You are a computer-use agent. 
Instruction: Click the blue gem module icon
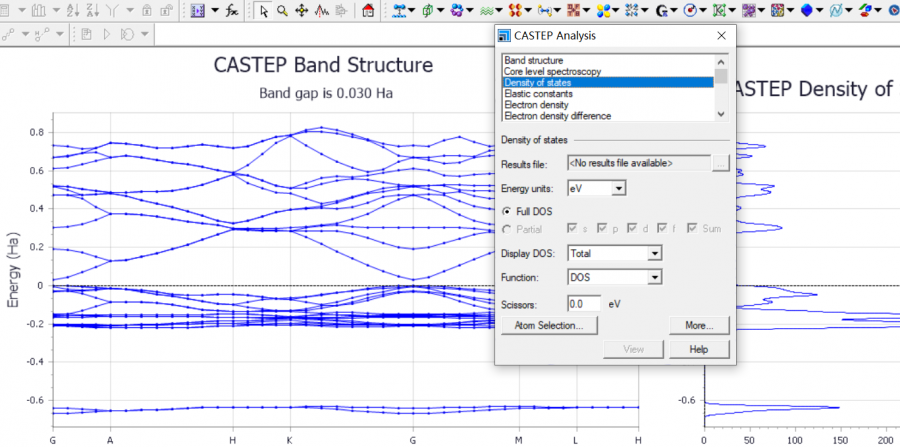point(808,11)
